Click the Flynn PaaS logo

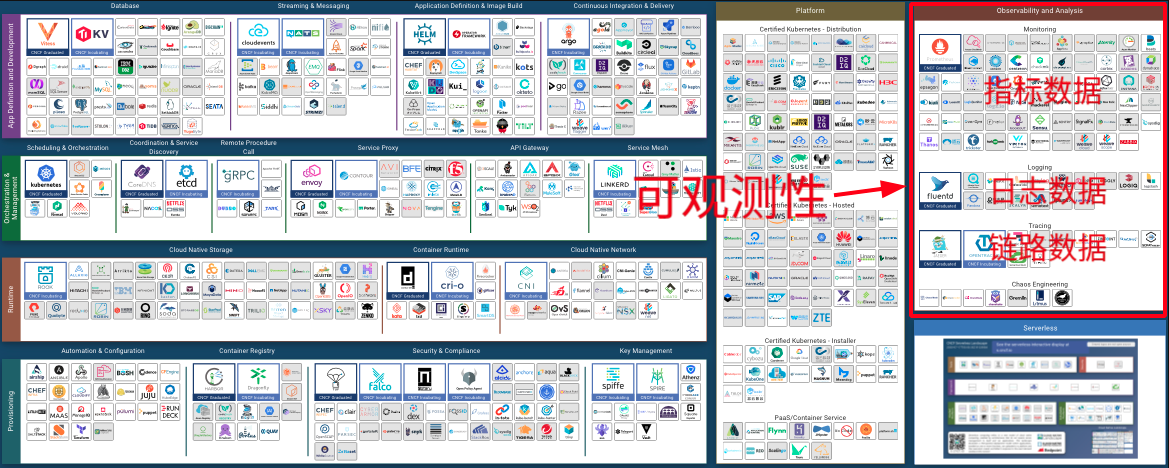coord(778,431)
